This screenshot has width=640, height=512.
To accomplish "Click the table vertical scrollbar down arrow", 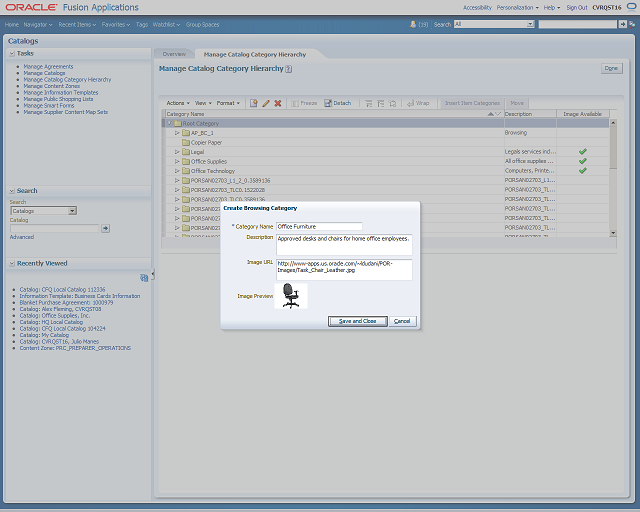I will [613, 233].
